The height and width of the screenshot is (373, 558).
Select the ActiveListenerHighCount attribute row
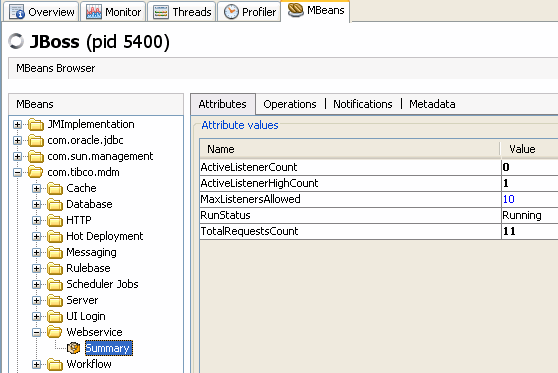tap(379, 183)
